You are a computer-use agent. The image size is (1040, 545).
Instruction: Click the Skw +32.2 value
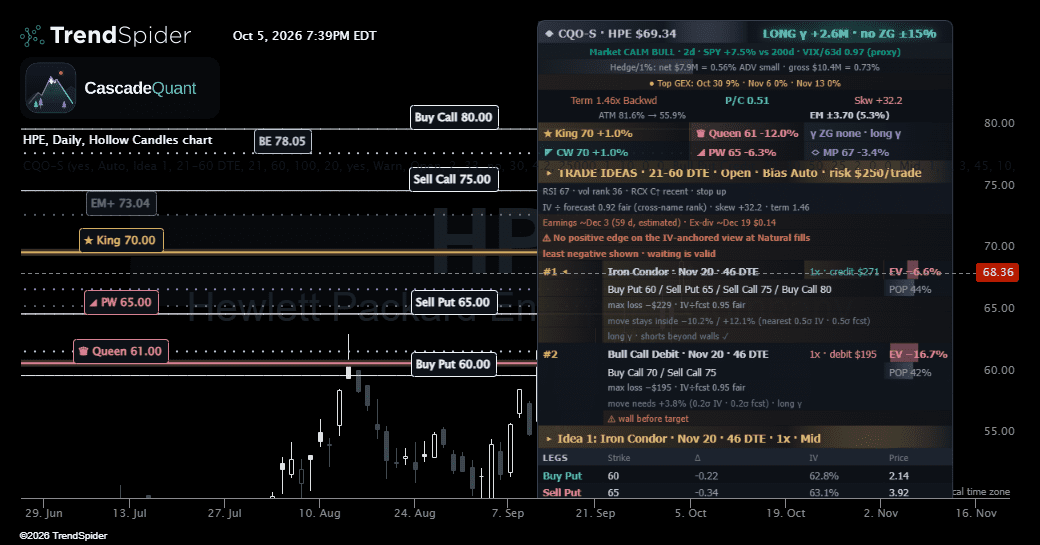878,101
